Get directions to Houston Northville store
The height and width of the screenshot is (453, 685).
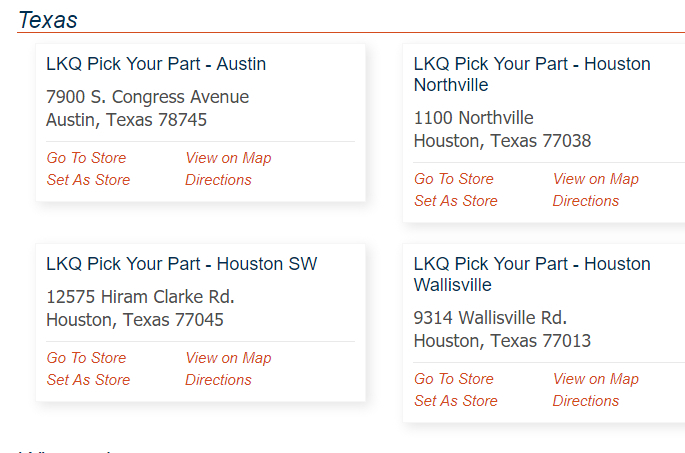(x=586, y=201)
